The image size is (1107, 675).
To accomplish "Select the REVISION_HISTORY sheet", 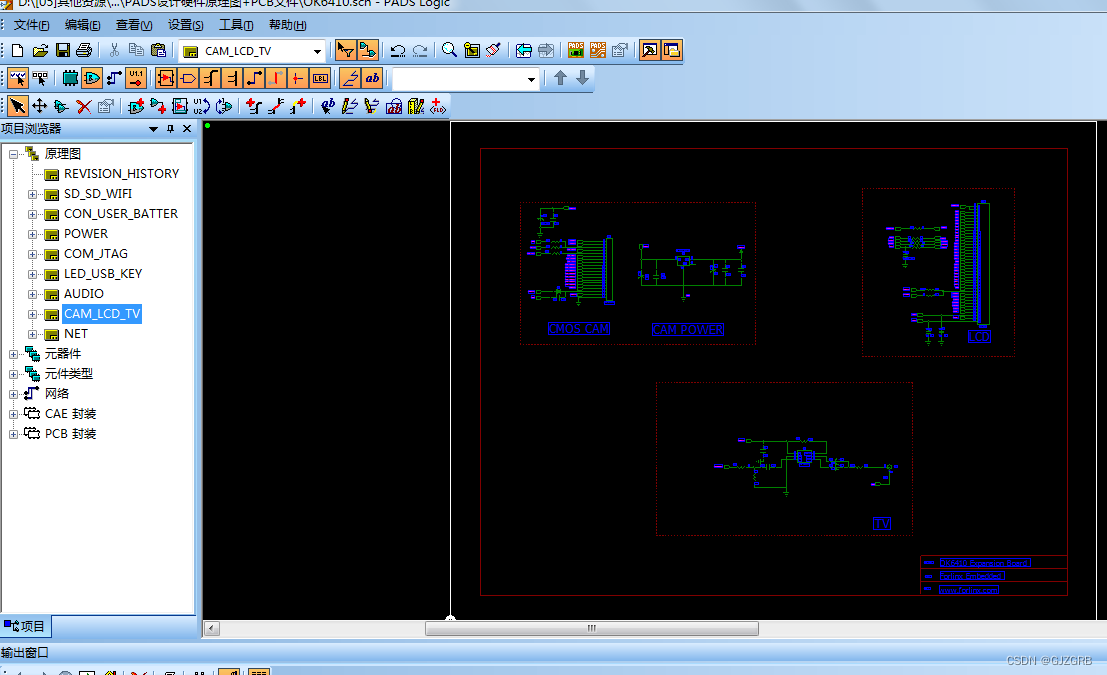I will pyautogui.click(x=121, y=174).
